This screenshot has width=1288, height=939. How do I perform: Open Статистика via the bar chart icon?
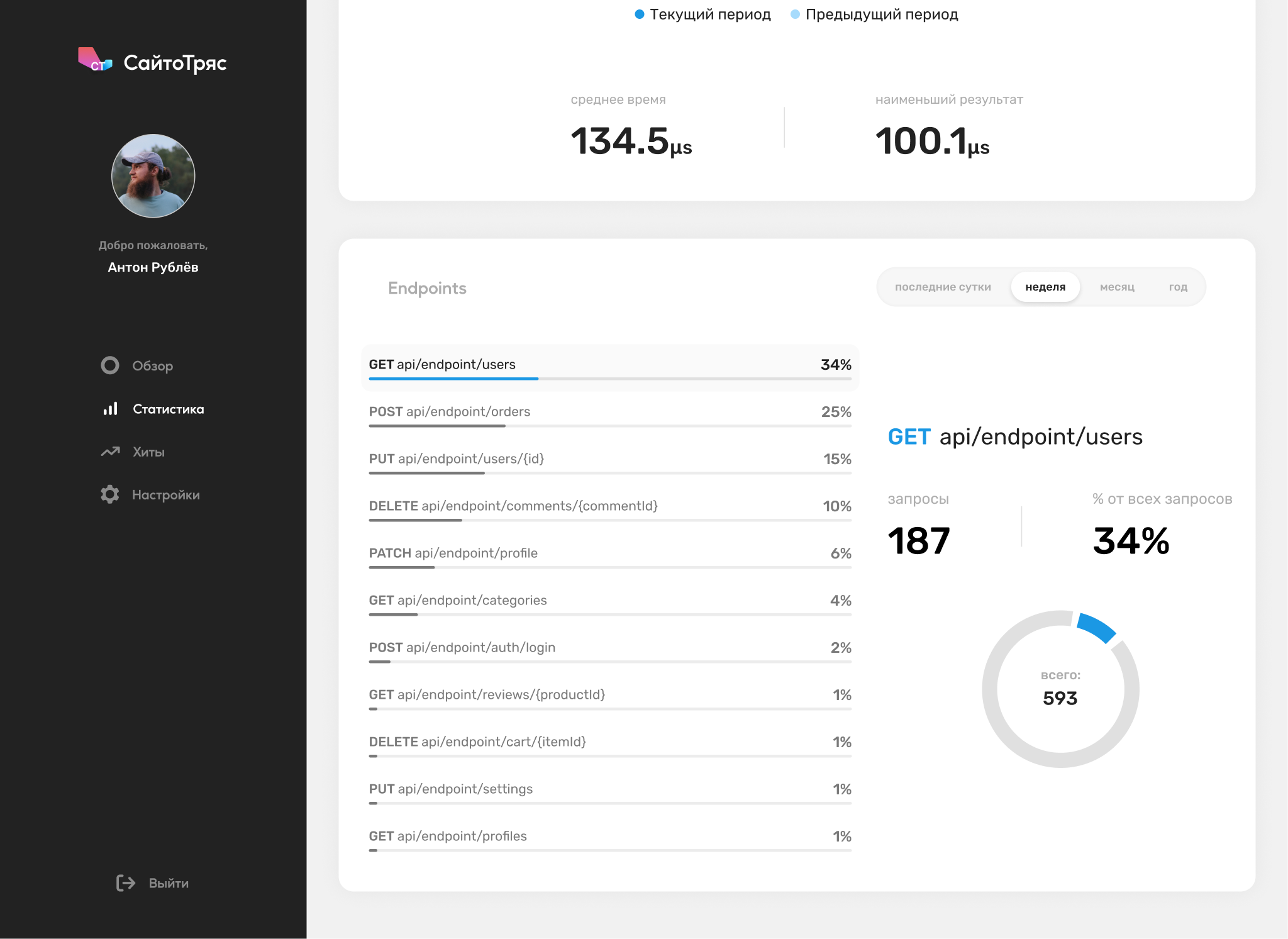(x=110, y=409)
